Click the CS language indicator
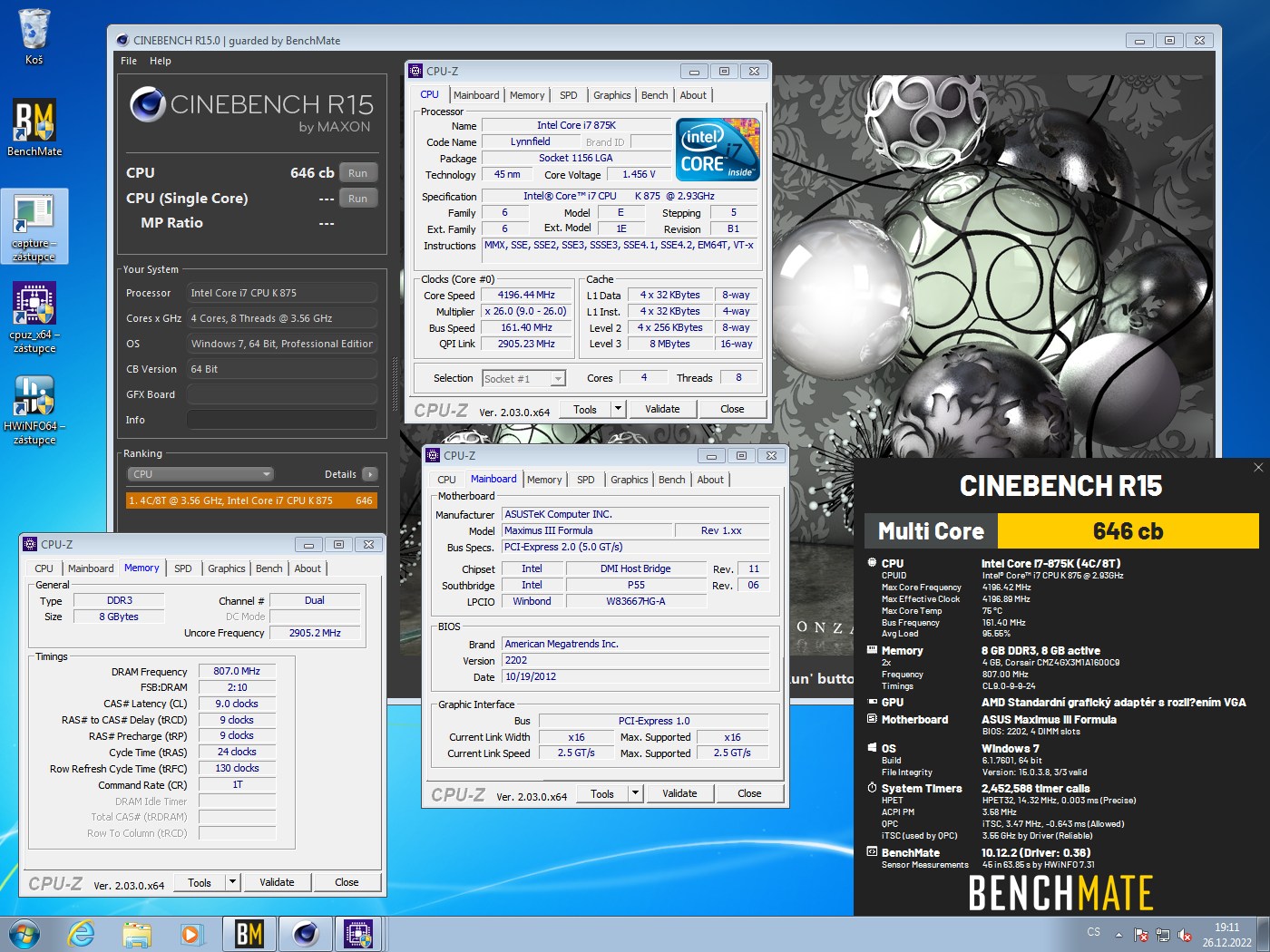Screen dimensions: 1270x952 pos(1094,932)
